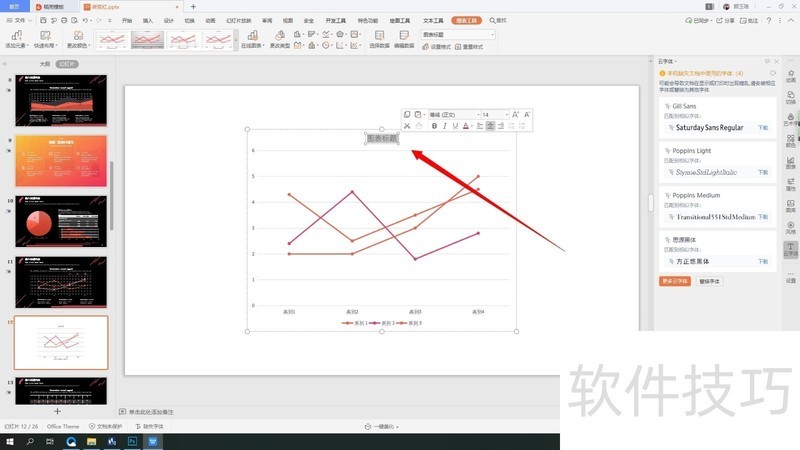
Task: Open the 更改颜色 (Change Colors) tool
Action: 78,39
